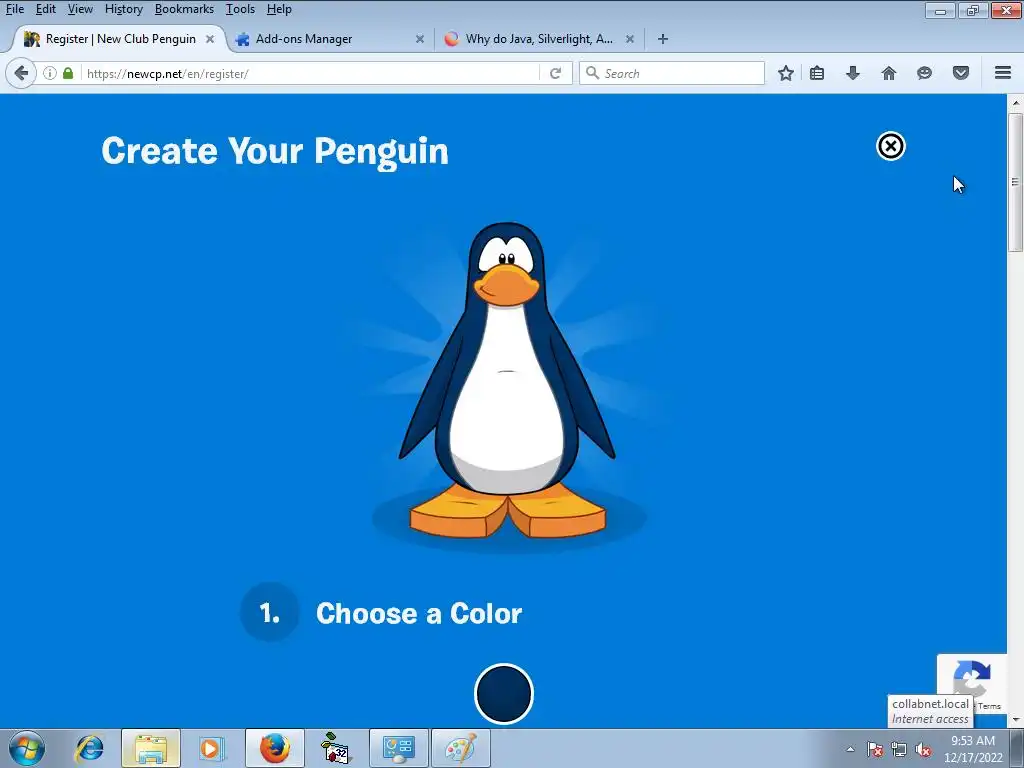The image size is (1024, 768).
Task: Open the solitaire cards app in taskbar
Action: coord(336,748)
